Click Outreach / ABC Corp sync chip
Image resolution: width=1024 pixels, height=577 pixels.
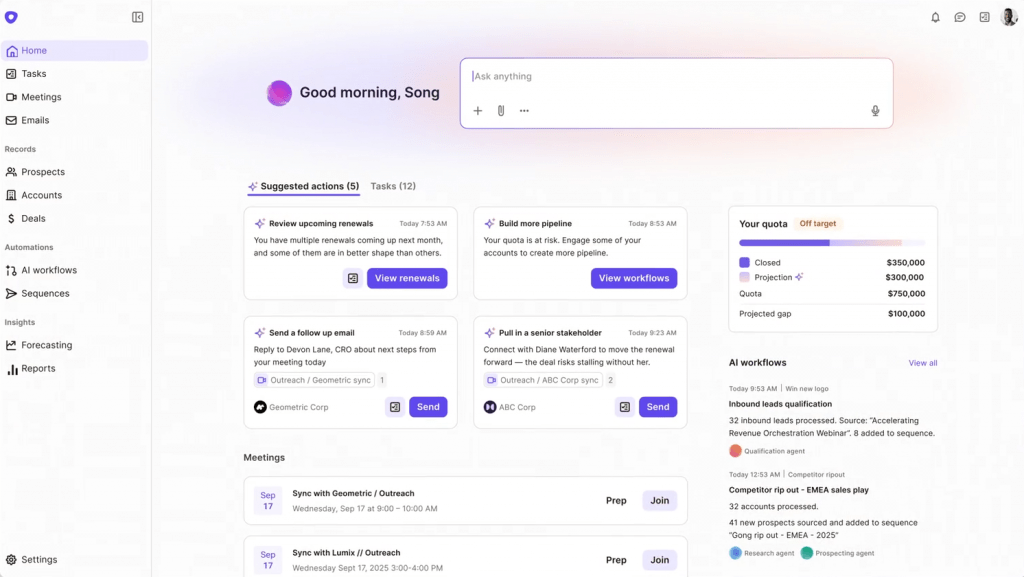pyautogui.click(x=543, y=380)
